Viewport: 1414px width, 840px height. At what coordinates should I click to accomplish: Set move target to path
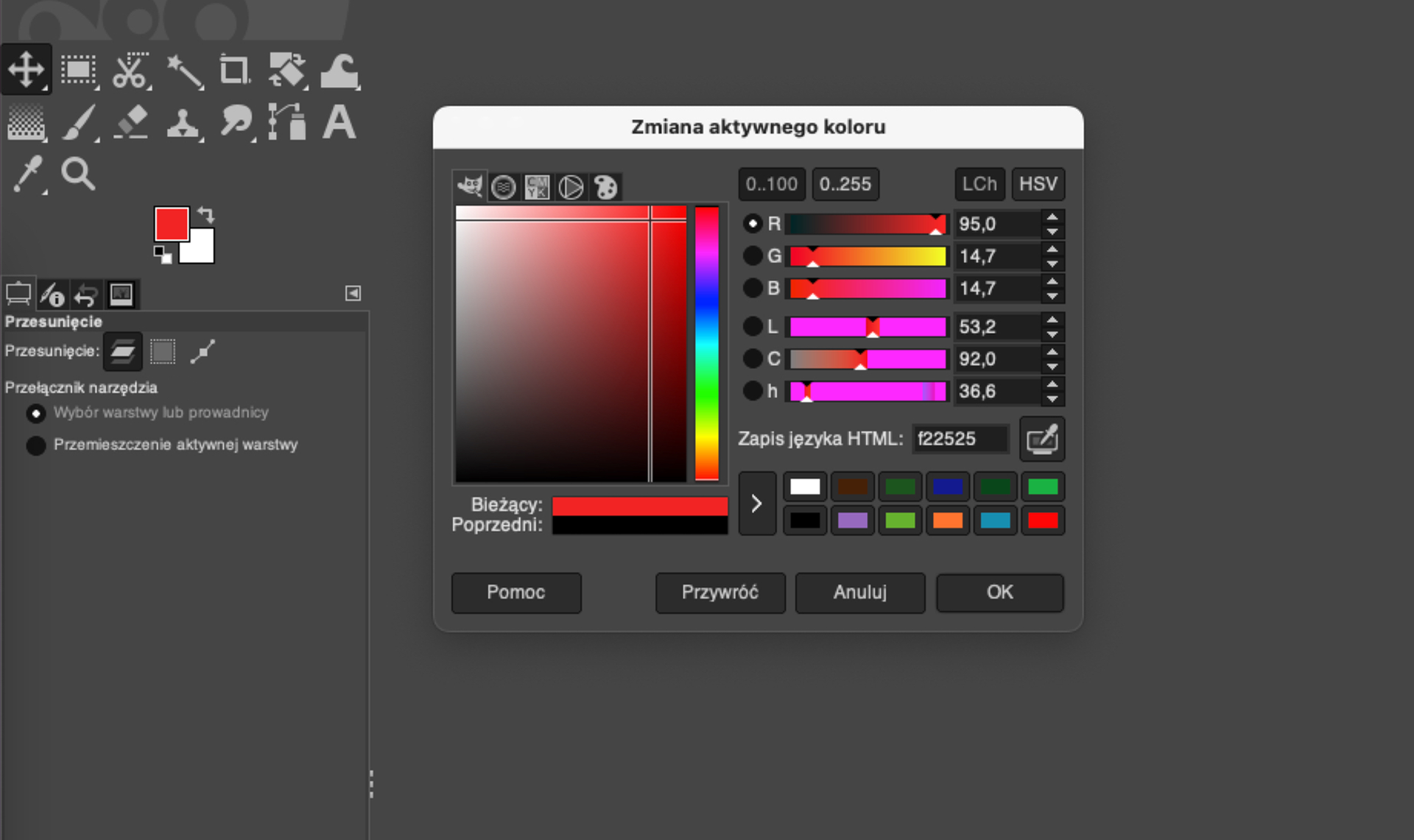[x=203, y=352]
